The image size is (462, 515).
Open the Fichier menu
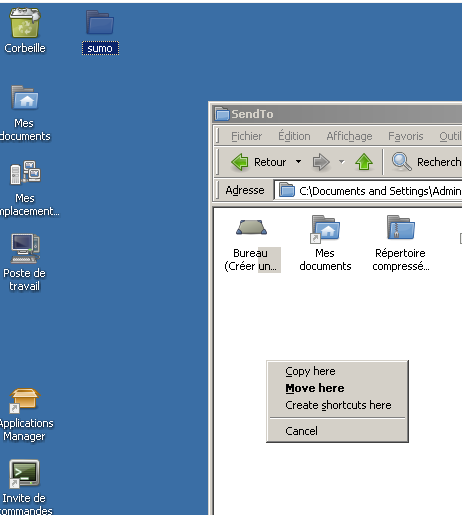tap(246, 136)
